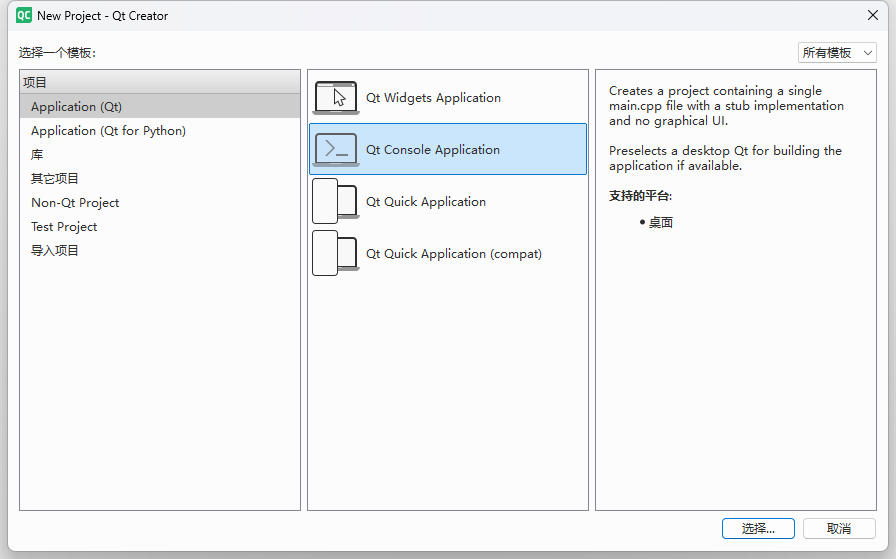Open the 所有模板 template filter dropdown
Screen dimensions: 896x559
[837, 53]
